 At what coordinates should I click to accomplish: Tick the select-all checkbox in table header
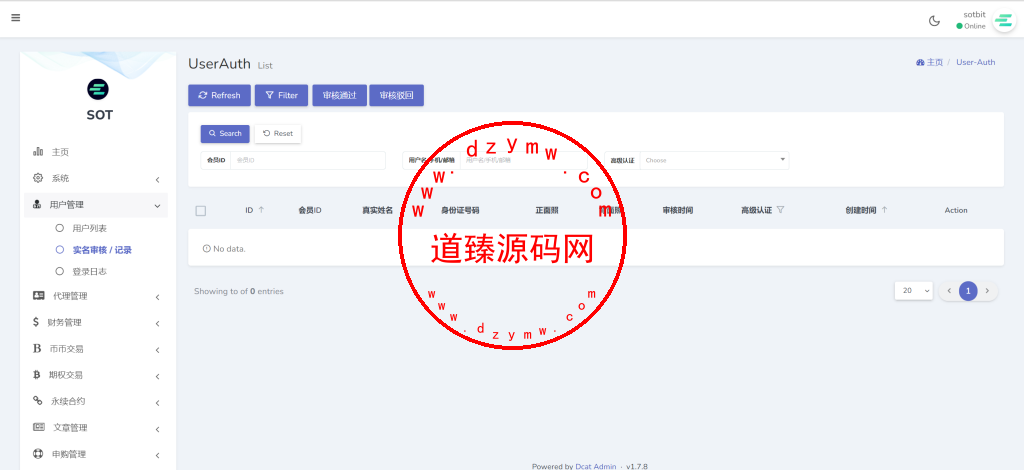pyautogui.click(x=200, y=211)
